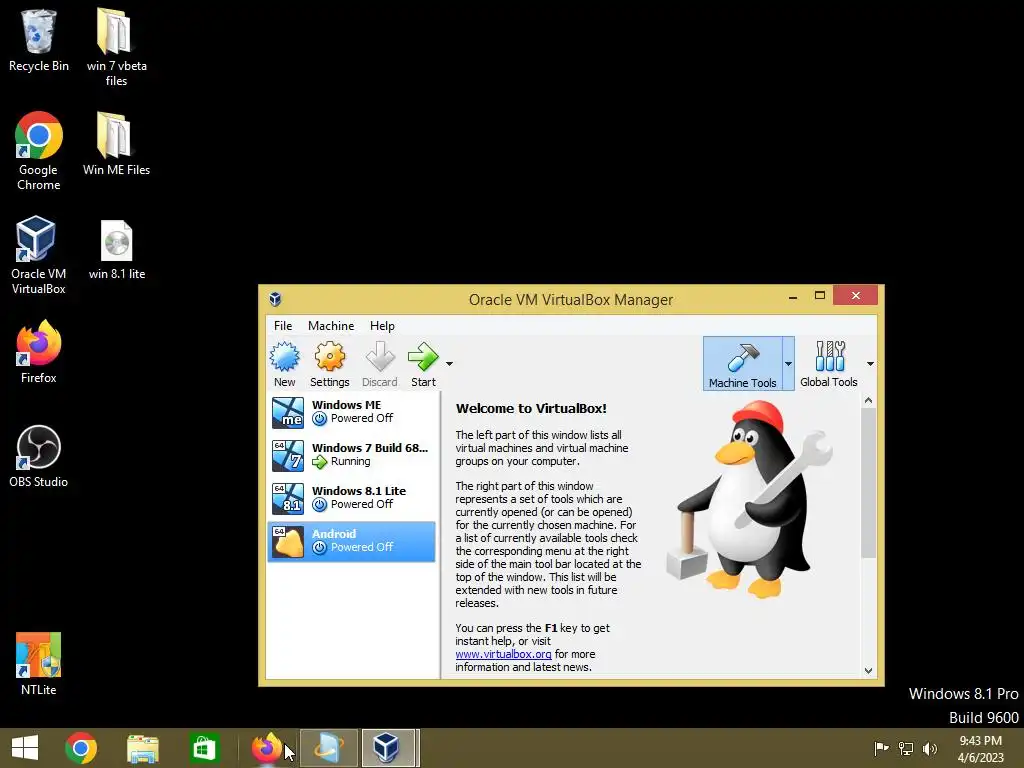Maximize the VirtualBox Manager window
The height and width of the screenshot is (768, 1024).
(x=820, y=296)
